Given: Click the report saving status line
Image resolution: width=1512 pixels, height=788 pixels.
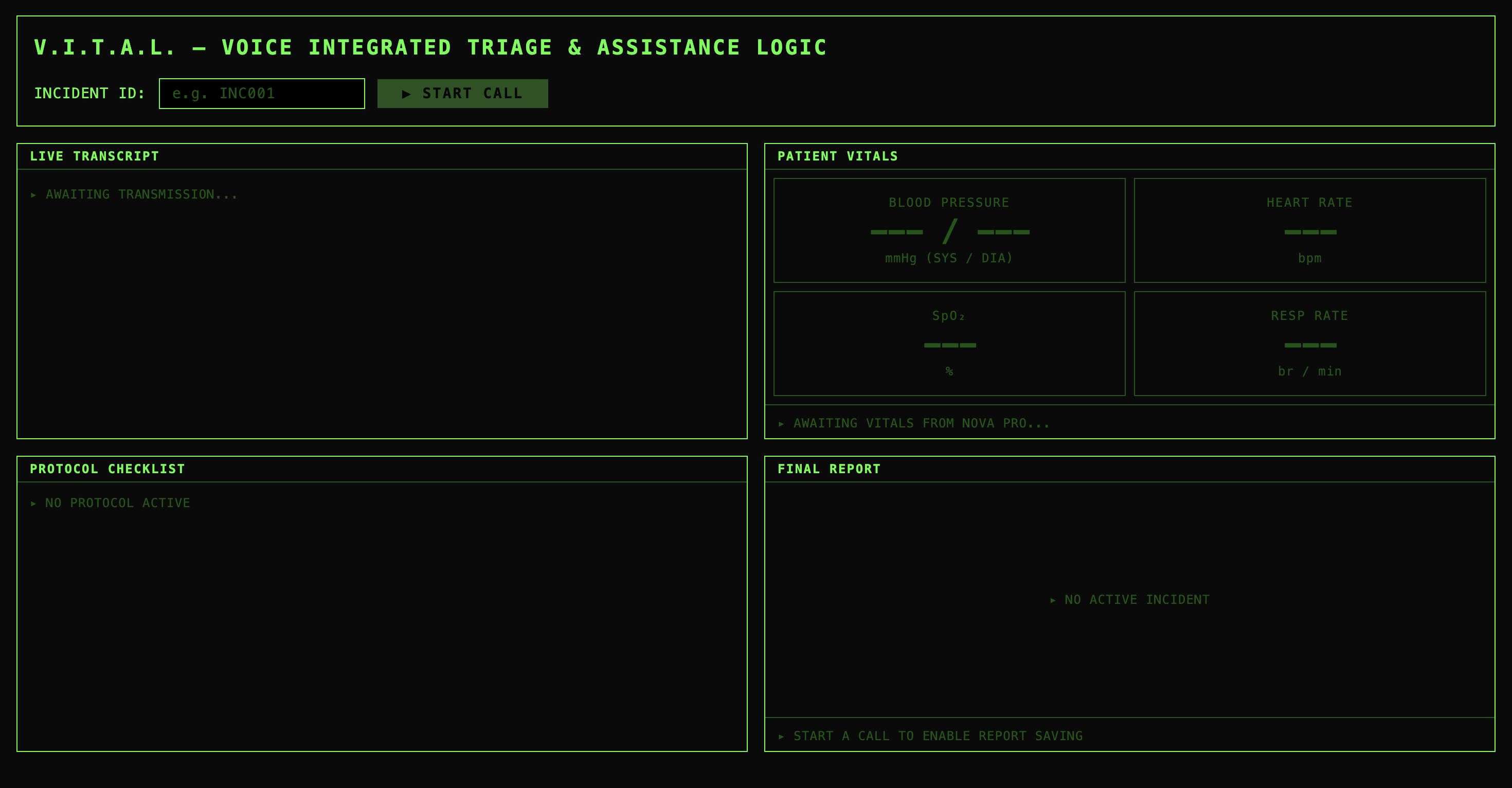Looking at the screenshot, I should (937, 736).
